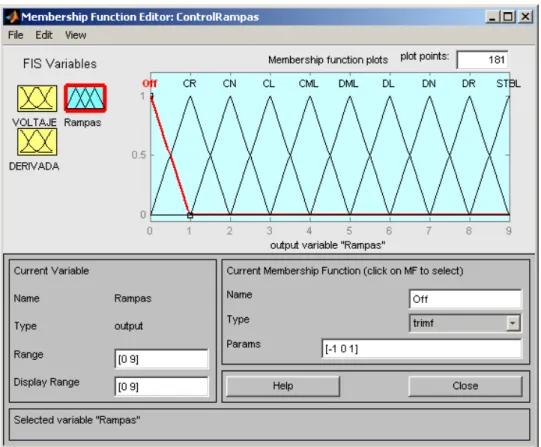Click the VOLTAJE label text
This screenshot has width=541, height=447.
pos(34,122)
